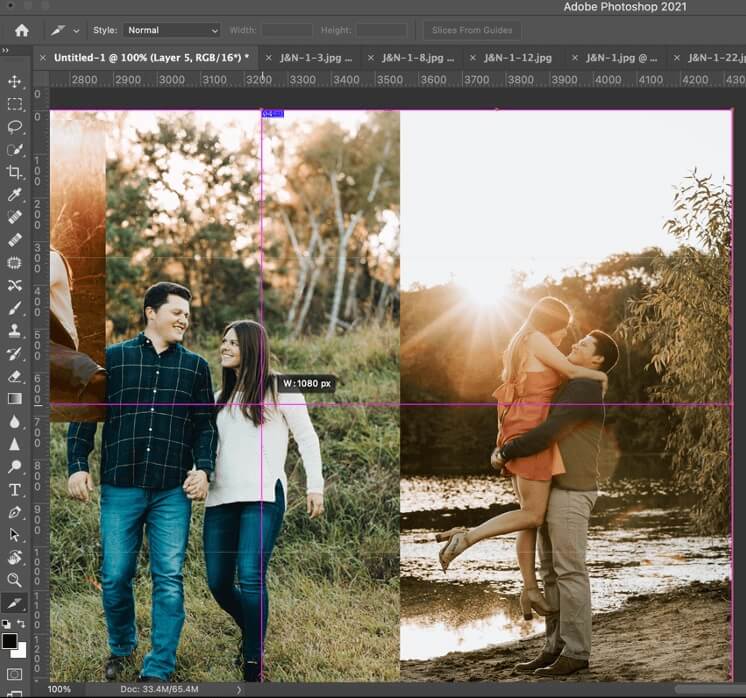This screenshot has height=698, width=746.
Task: Close the J&N-1.jpg tab
Action: (x=575, y=58)
